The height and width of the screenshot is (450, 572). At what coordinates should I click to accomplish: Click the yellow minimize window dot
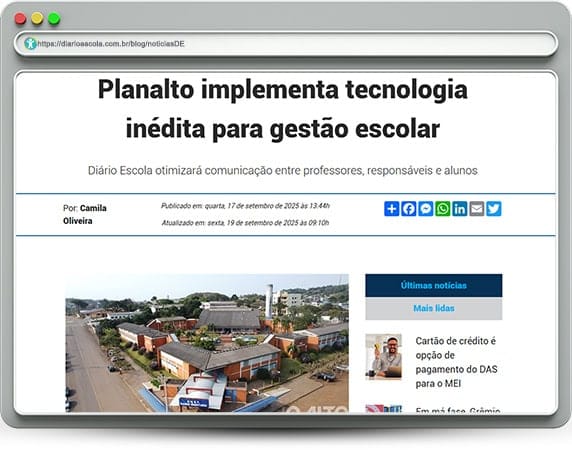[37, 18]
